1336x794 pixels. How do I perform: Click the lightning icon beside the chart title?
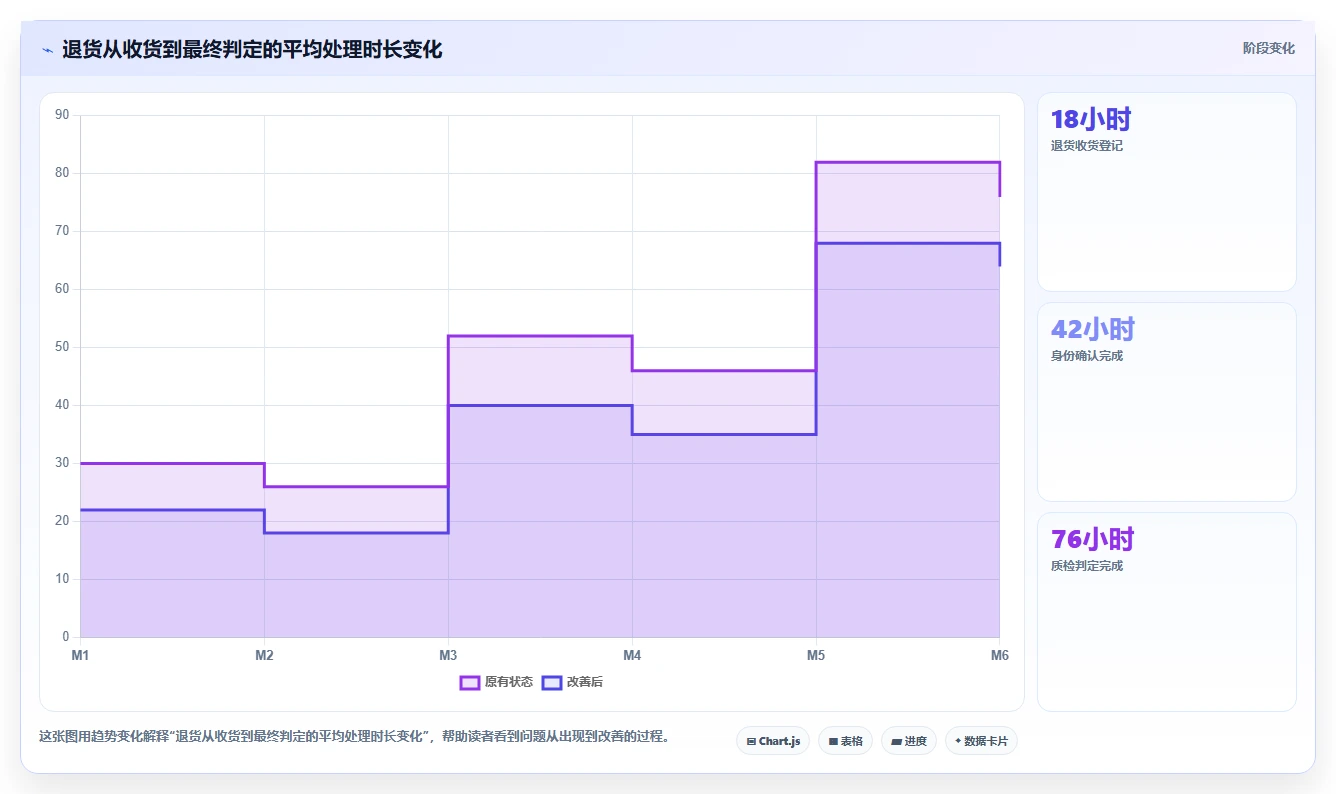tap(47, 50)
